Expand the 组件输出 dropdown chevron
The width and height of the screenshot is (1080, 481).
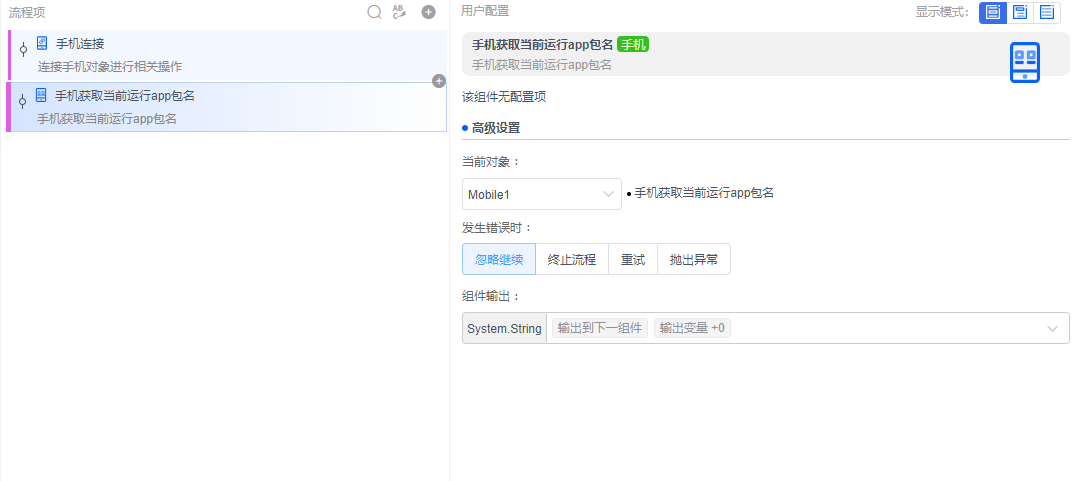click(1052, 329)
